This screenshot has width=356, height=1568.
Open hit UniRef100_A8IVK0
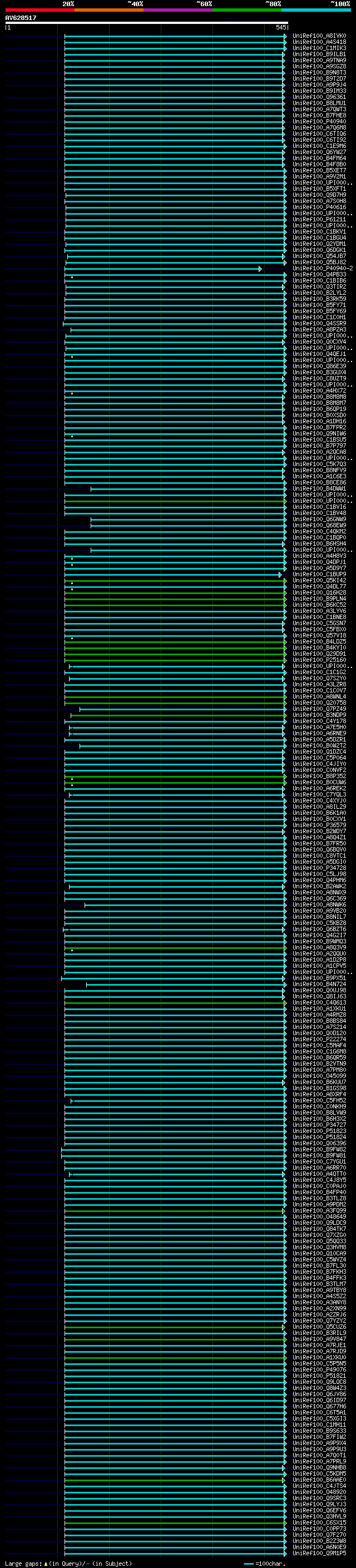coord(319,36)
